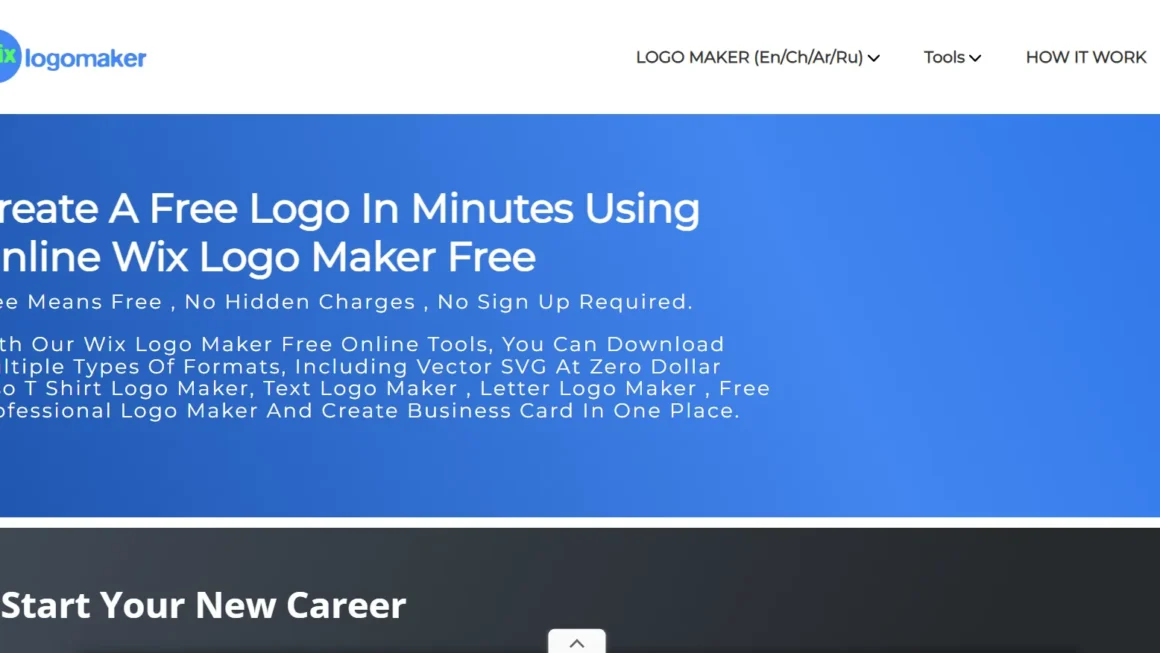
Task: Click the 'Start Your New Career' heading
Action: click(x=203, y=605)
